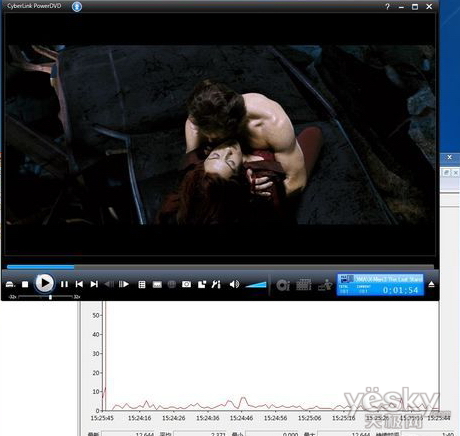Click the playback speed slider handle

click(x=50, y=297)
